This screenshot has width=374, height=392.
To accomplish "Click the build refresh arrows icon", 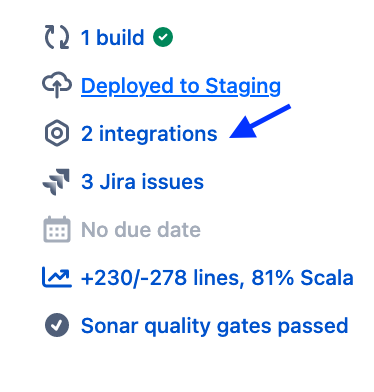I will (57, 37).
